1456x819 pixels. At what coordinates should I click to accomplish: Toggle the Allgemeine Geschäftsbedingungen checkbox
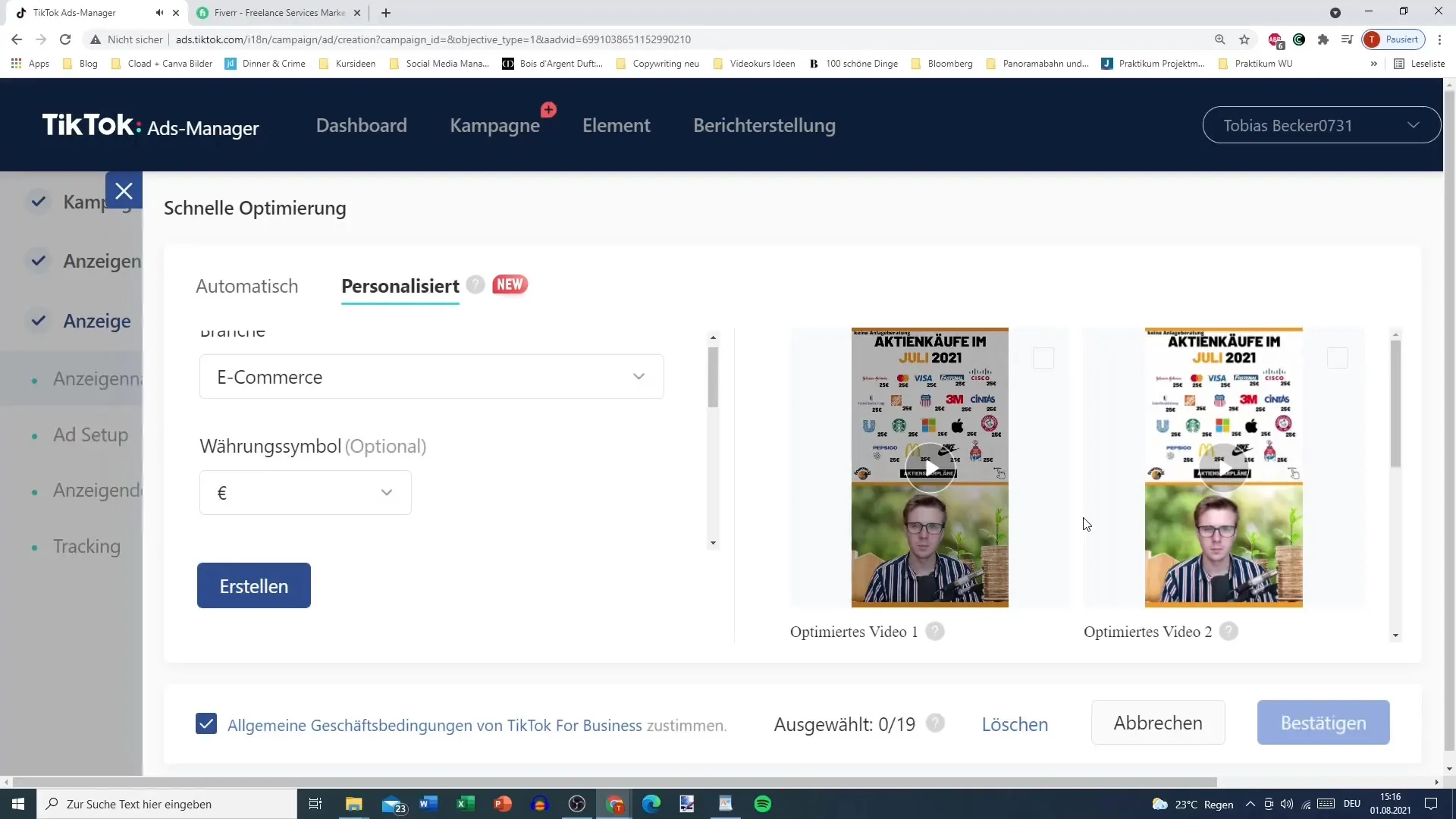tap(206, 724)
